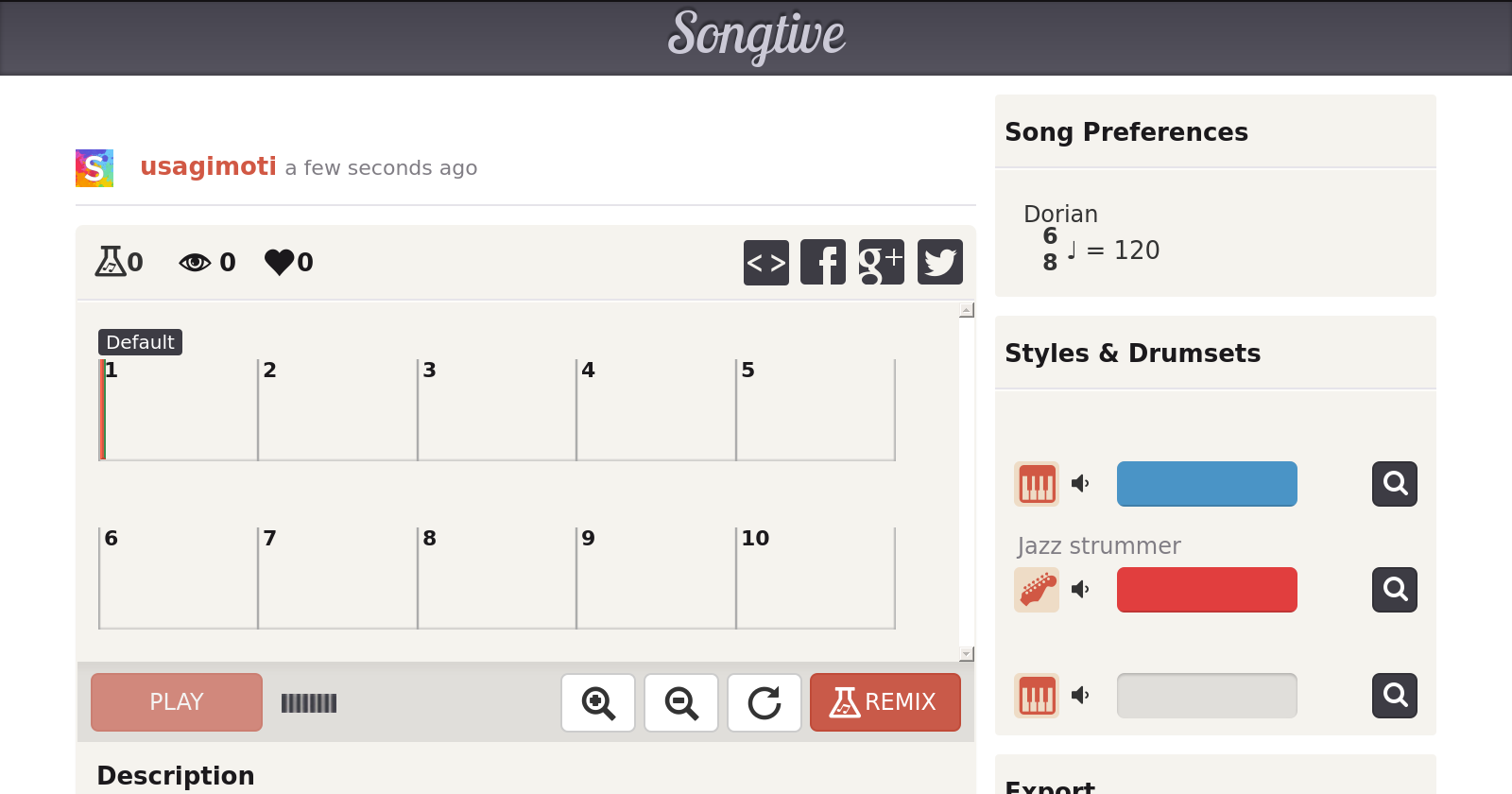Click the zoom out magnifier button
The image size is (1512, 794).
pyautogui.click(x=681, y=702)
